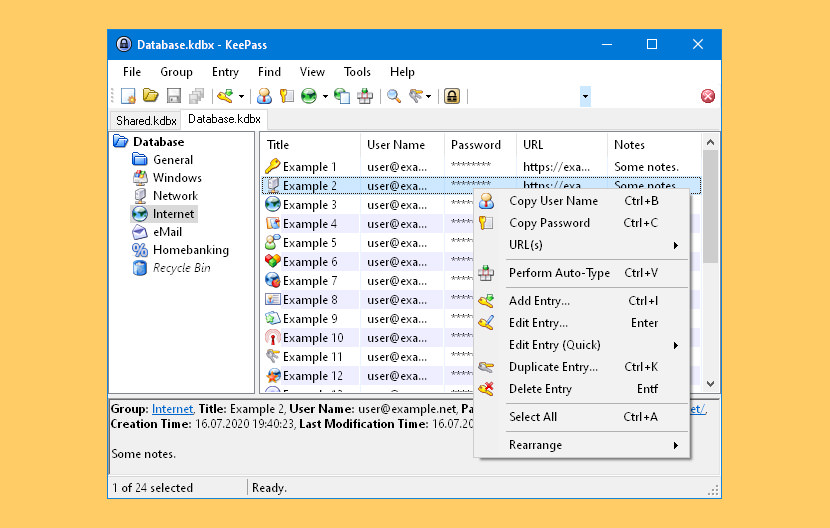Open the View menu
The image size is (830, 528).
pyautogui.click(x=312, y=71)
